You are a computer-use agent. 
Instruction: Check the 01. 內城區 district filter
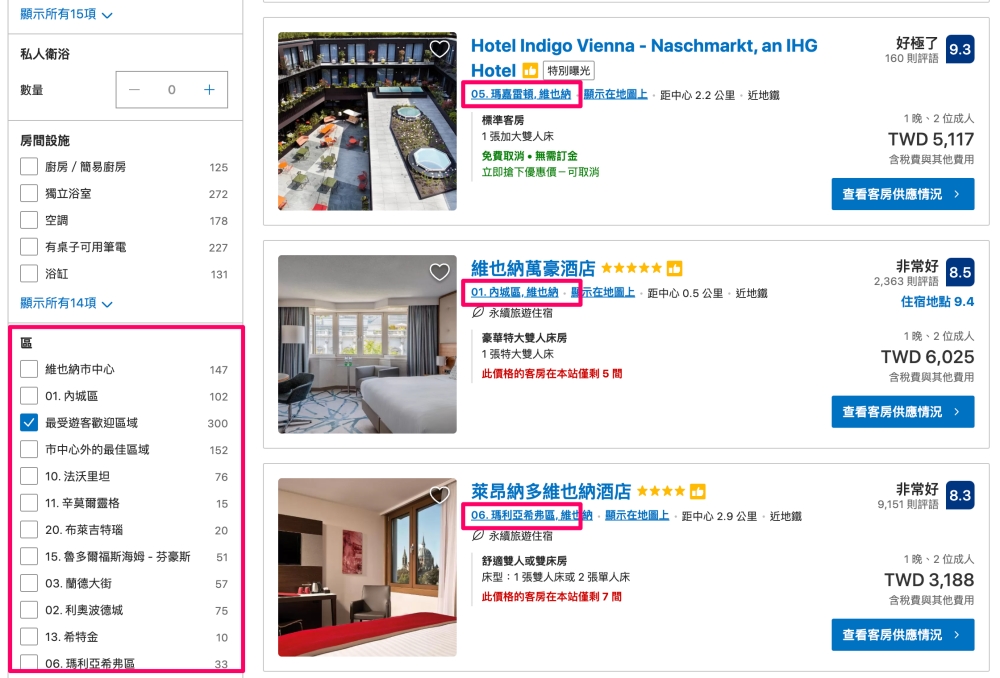click(x=29, y=395)
